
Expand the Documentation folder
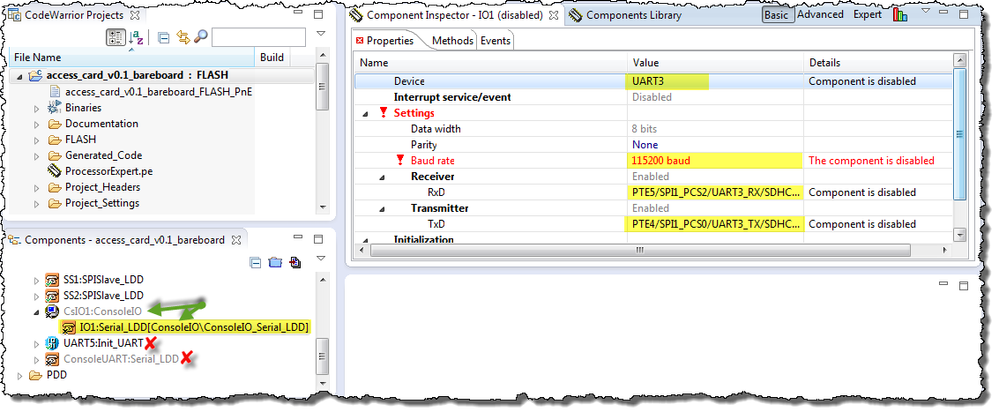[x=37, y=124]
